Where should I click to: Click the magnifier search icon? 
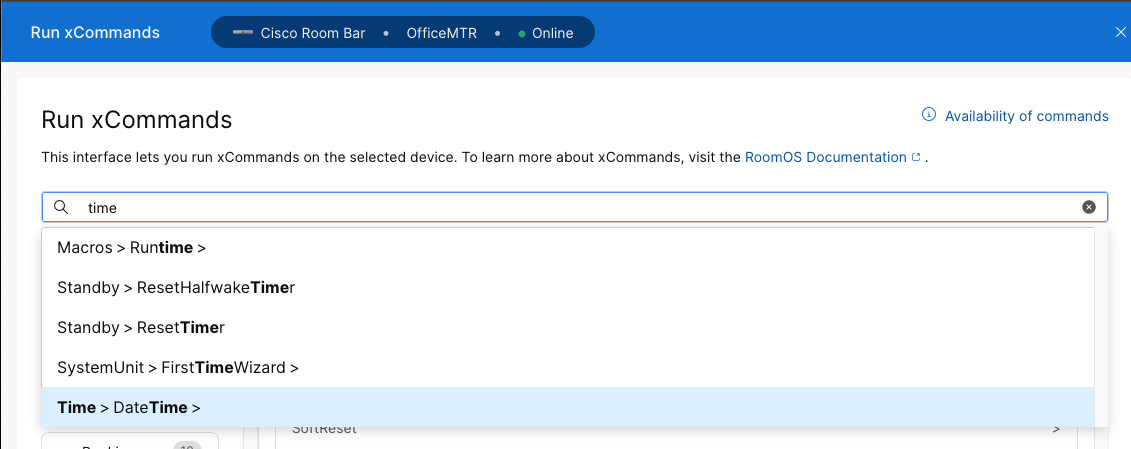[x=61, y=207]
